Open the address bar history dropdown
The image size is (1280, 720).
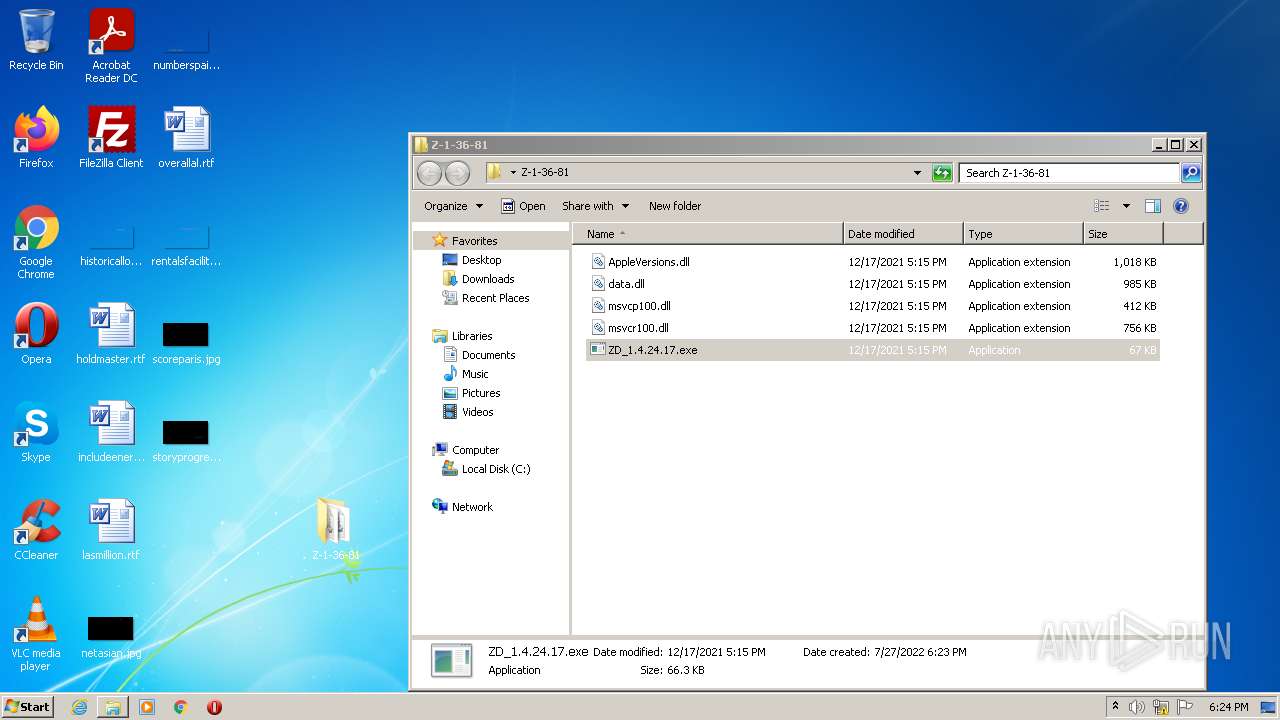(917, 173)
